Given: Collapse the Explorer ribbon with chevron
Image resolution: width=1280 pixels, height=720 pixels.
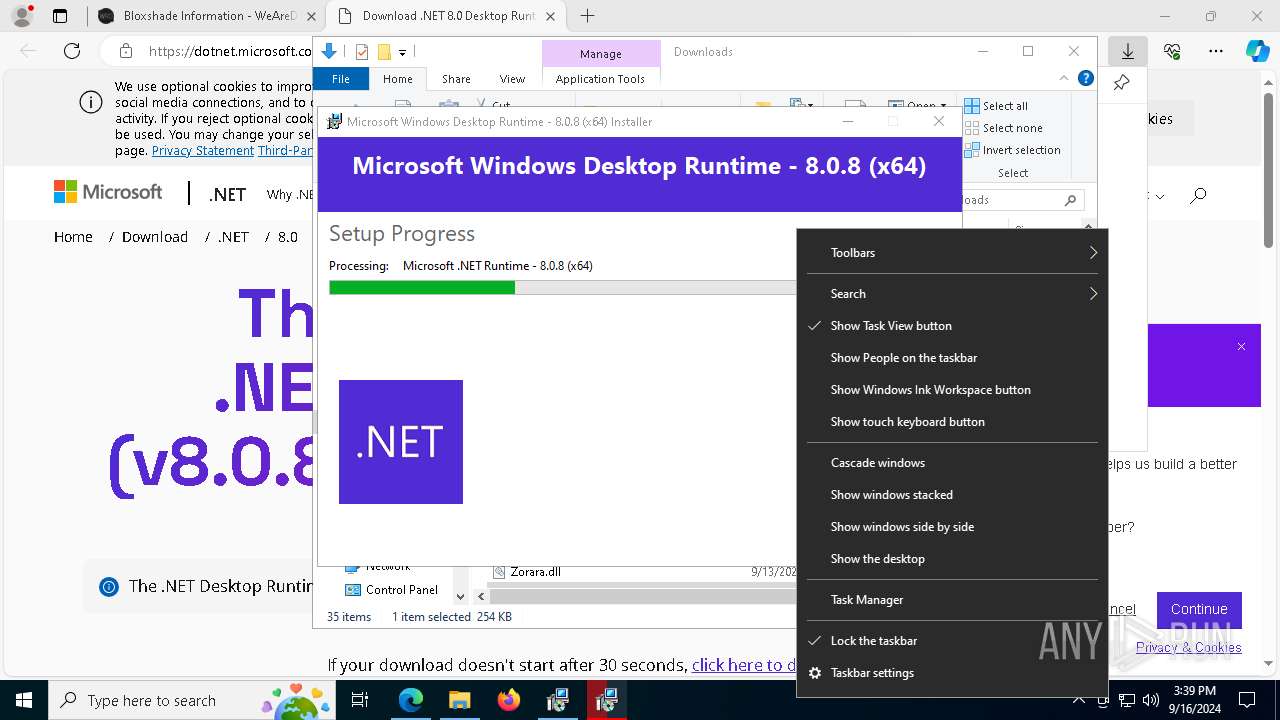Looking at the screenshot, I should click(x=1063, y=78).
